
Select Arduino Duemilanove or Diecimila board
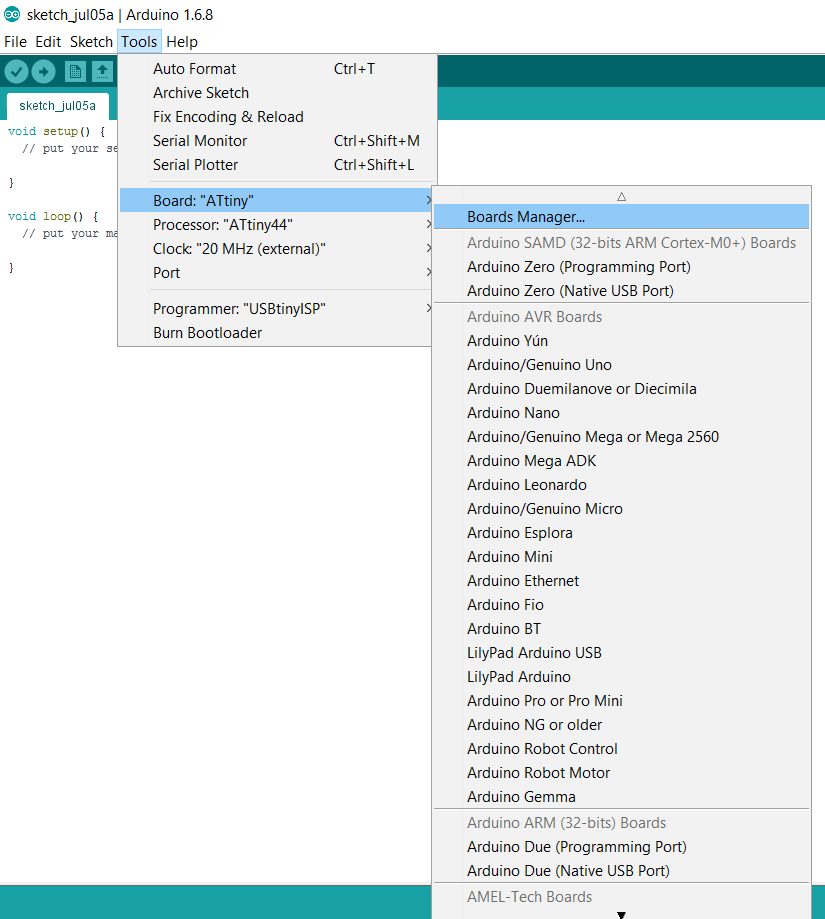pyautogui.click(x=622, y=389)
